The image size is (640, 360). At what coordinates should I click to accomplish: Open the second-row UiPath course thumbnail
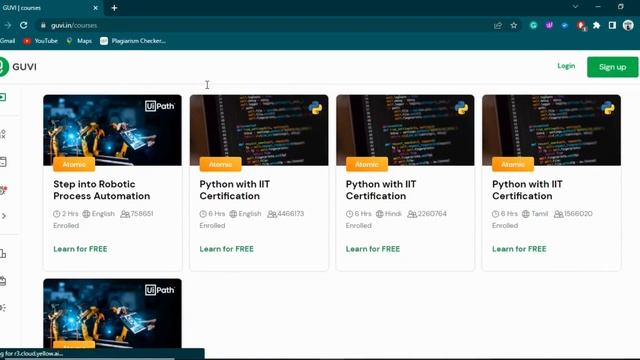tap(112, 313)
